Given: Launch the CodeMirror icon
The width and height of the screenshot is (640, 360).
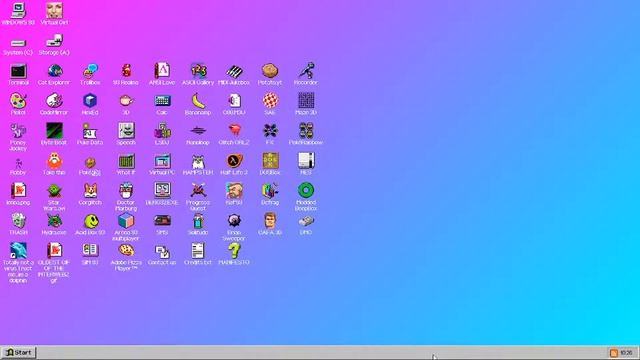Looking at the screenshot, I should pyautogui.click(x=54, y=101).
